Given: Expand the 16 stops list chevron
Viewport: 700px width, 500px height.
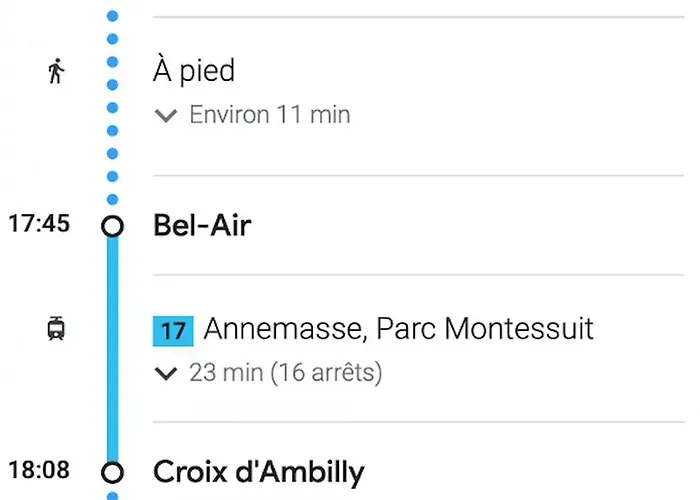Looking at the screenshot, I should pyautogui.click(x=165, y=374).
